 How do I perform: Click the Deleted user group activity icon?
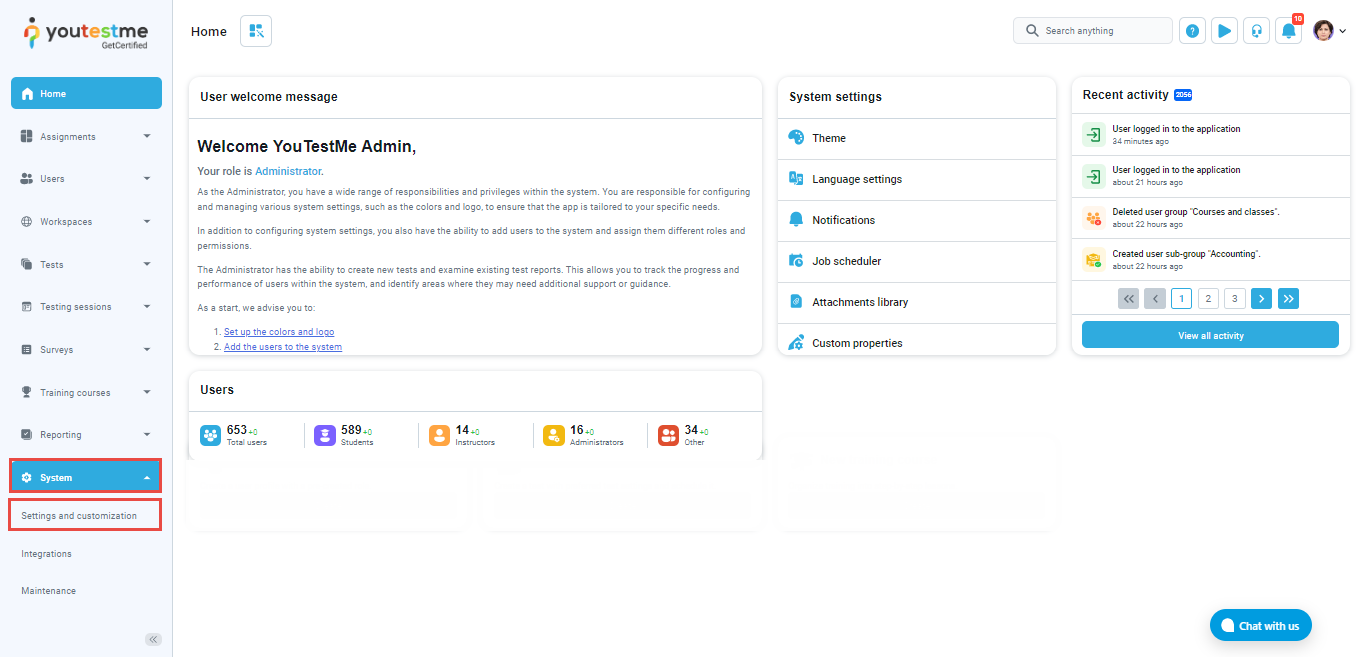click(1094, 217)
